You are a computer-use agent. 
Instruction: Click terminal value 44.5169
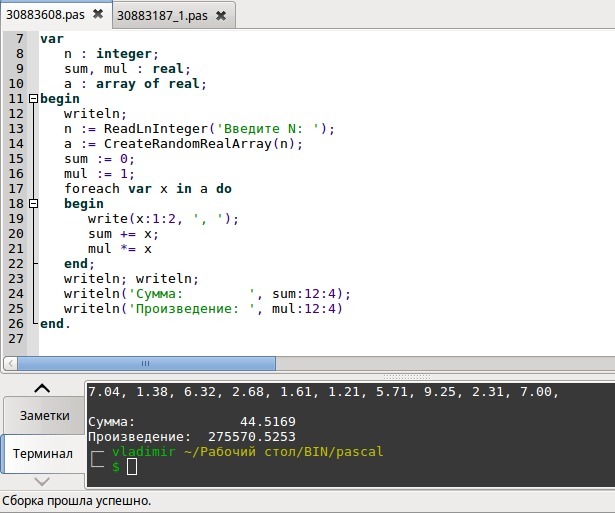[267, 422]
